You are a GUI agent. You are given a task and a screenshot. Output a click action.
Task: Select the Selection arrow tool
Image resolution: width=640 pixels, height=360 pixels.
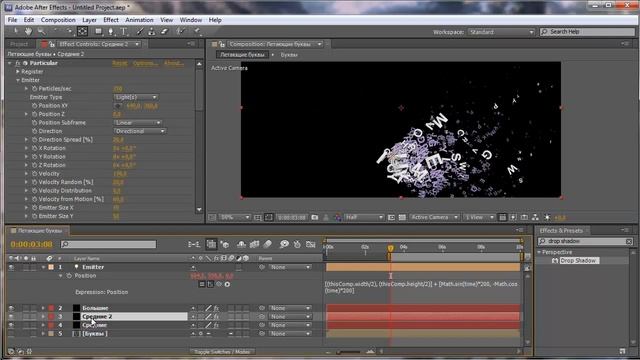point(16,31)
